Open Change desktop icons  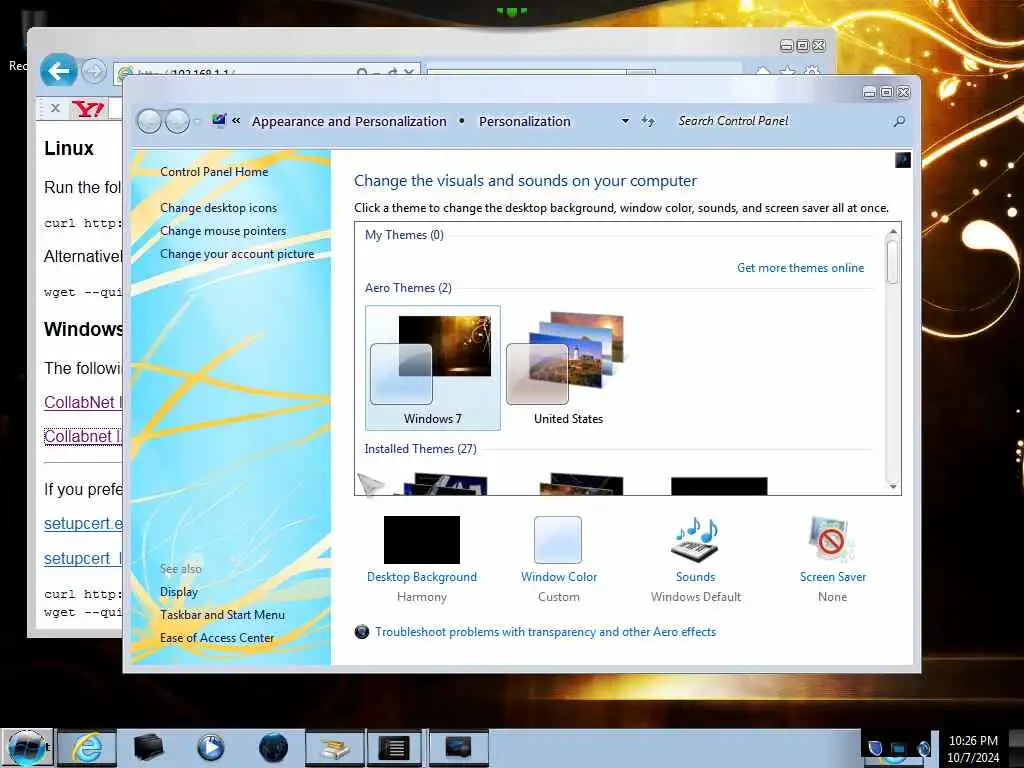point(218,208)
